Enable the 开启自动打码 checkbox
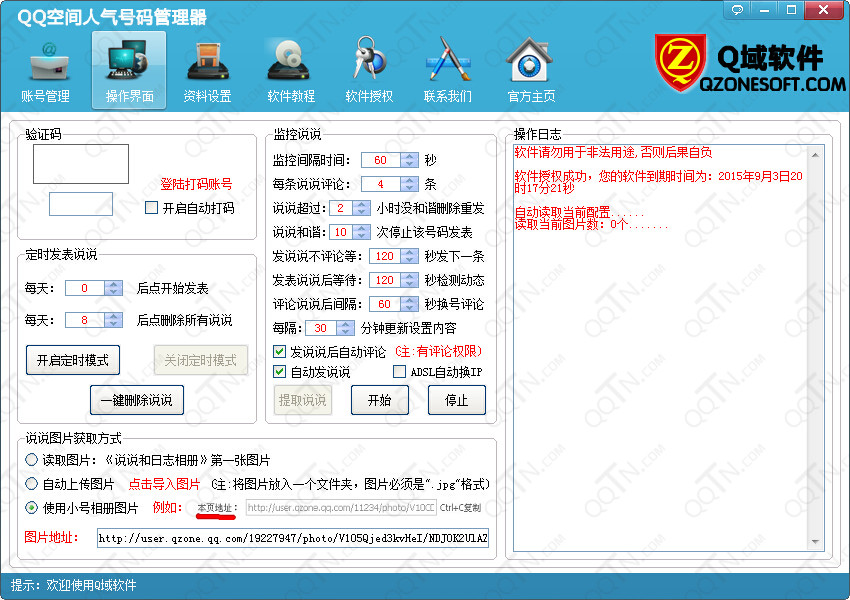 (152, 208)
